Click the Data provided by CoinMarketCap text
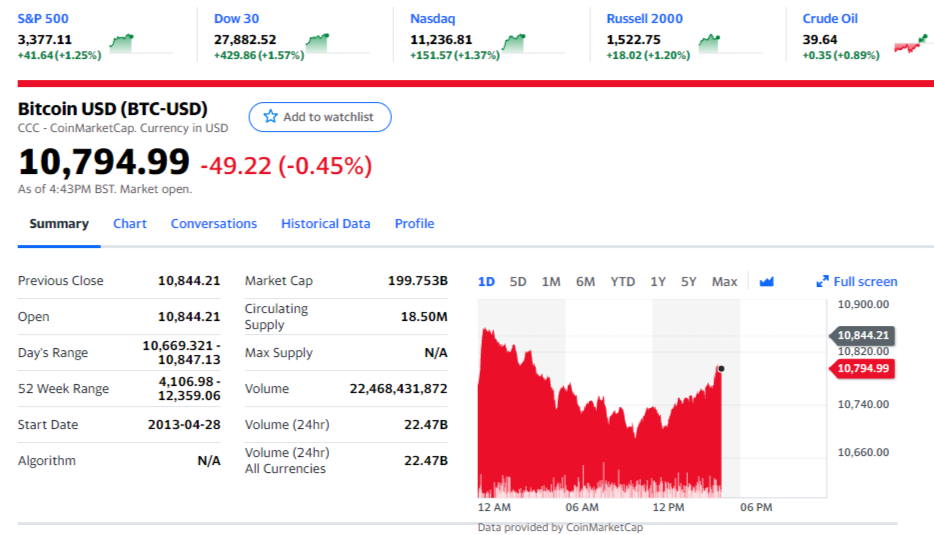Image resolution: width=934 pixels, height=535 pixels. point(560,527)
